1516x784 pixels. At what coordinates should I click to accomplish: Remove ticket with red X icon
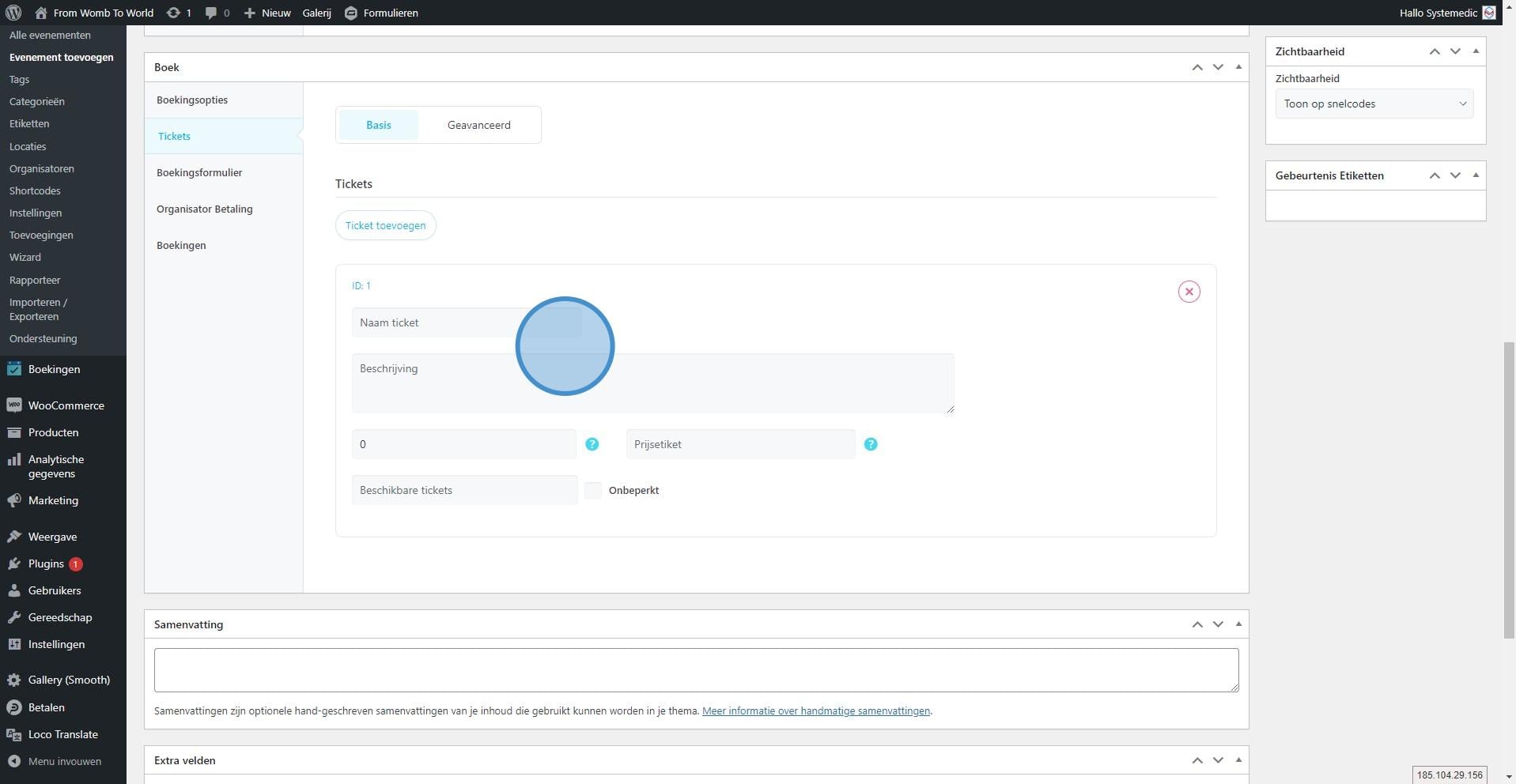coord(1189,292)
